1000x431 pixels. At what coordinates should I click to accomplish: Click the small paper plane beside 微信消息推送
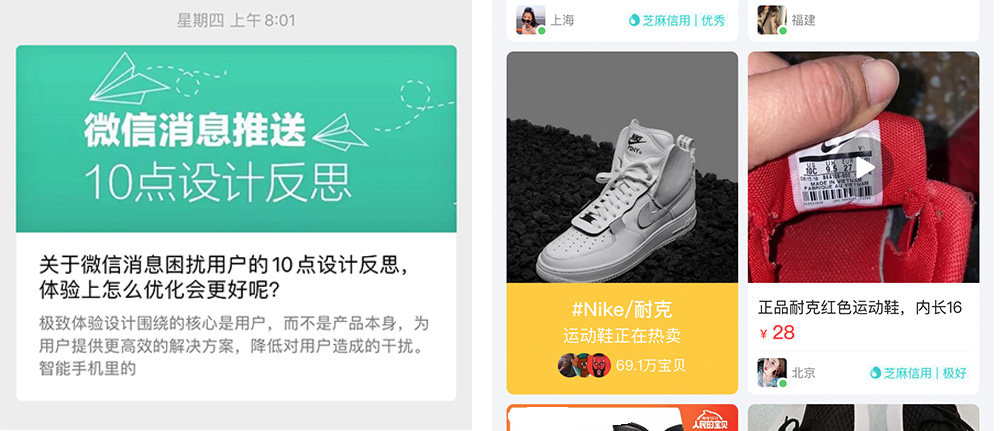pyautogui.click(x=340, y=132)
